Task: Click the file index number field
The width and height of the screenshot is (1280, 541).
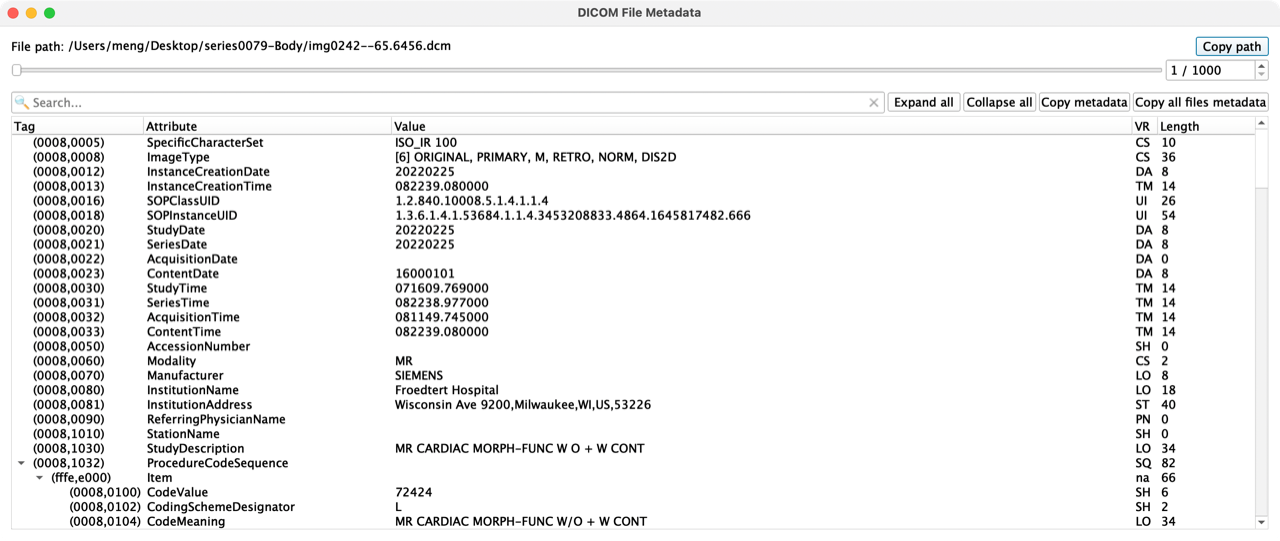Action: (1209, 70)
